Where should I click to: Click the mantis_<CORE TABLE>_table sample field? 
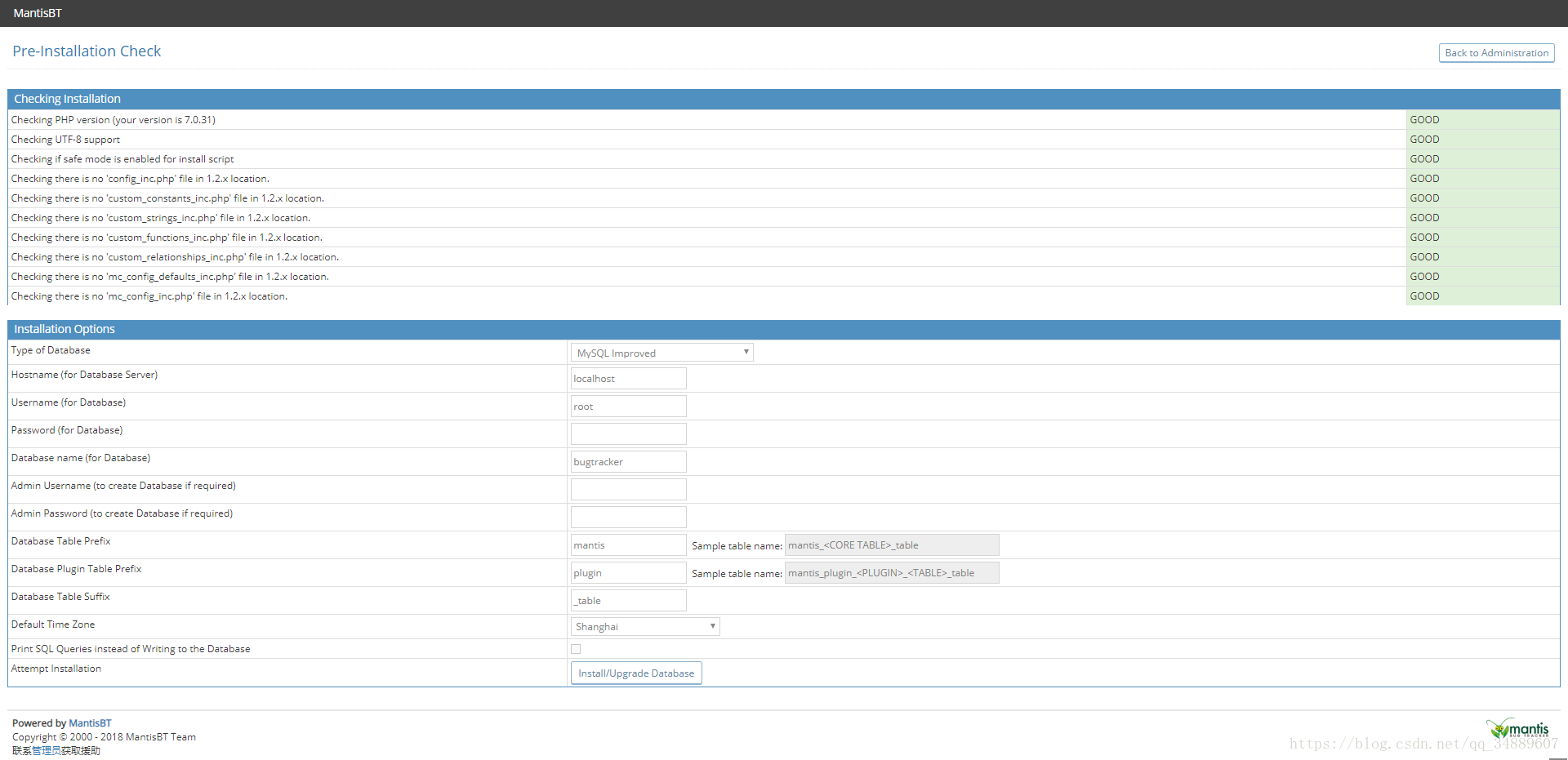(x=892, y=544)
